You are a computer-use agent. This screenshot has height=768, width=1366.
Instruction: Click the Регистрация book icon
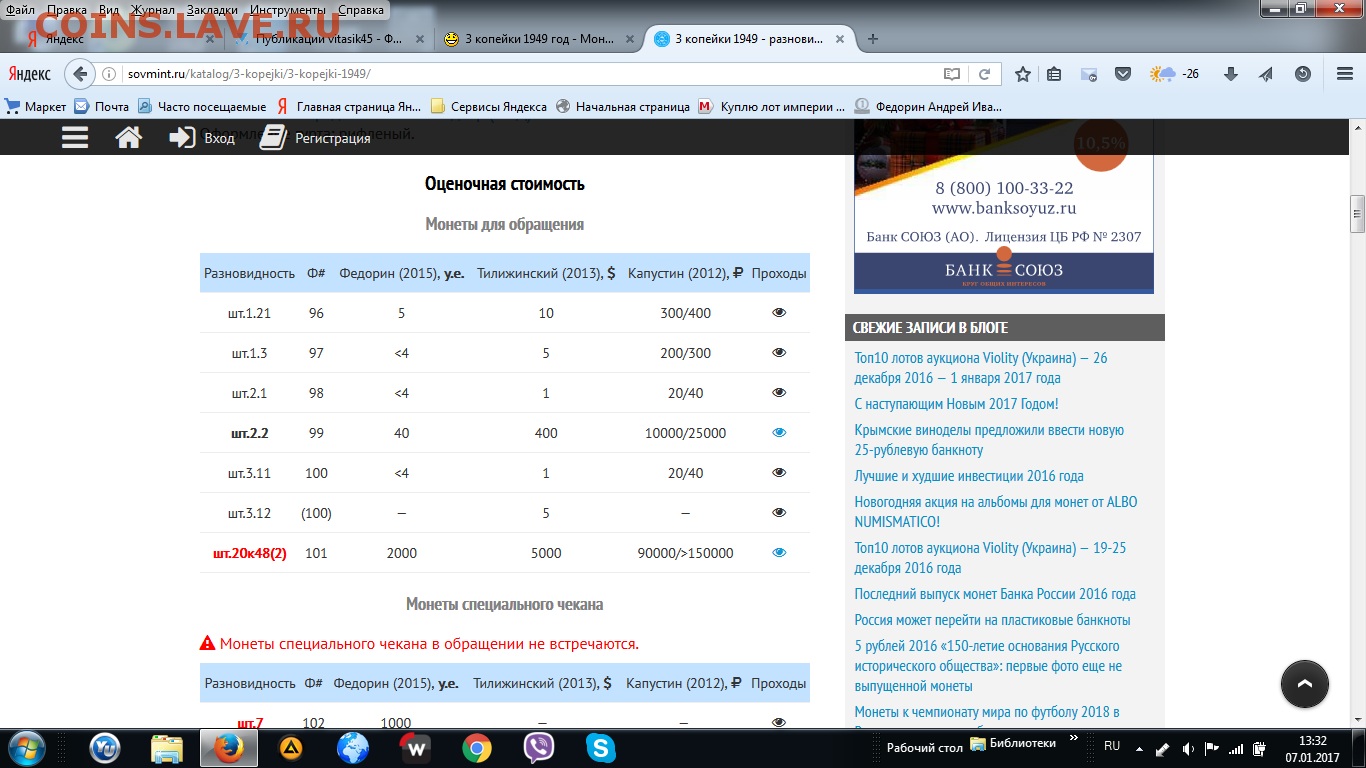[x=273, y=137]
